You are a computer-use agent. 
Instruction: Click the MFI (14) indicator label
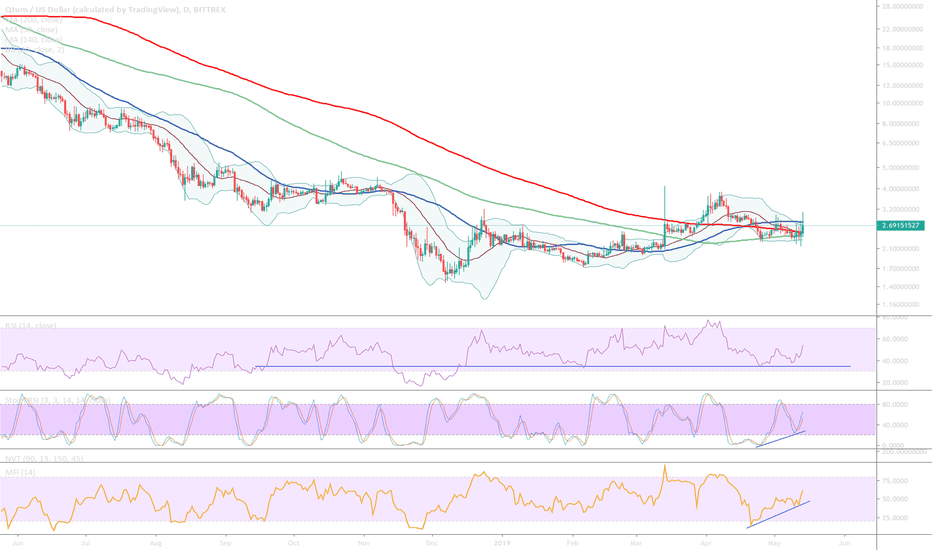(20, 472)
